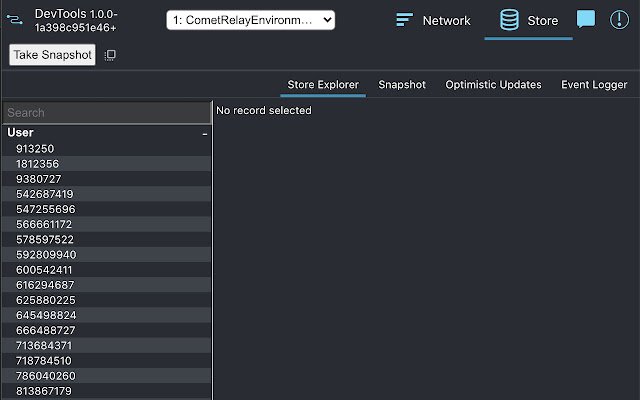Collapse the User record group

(204, 133)
